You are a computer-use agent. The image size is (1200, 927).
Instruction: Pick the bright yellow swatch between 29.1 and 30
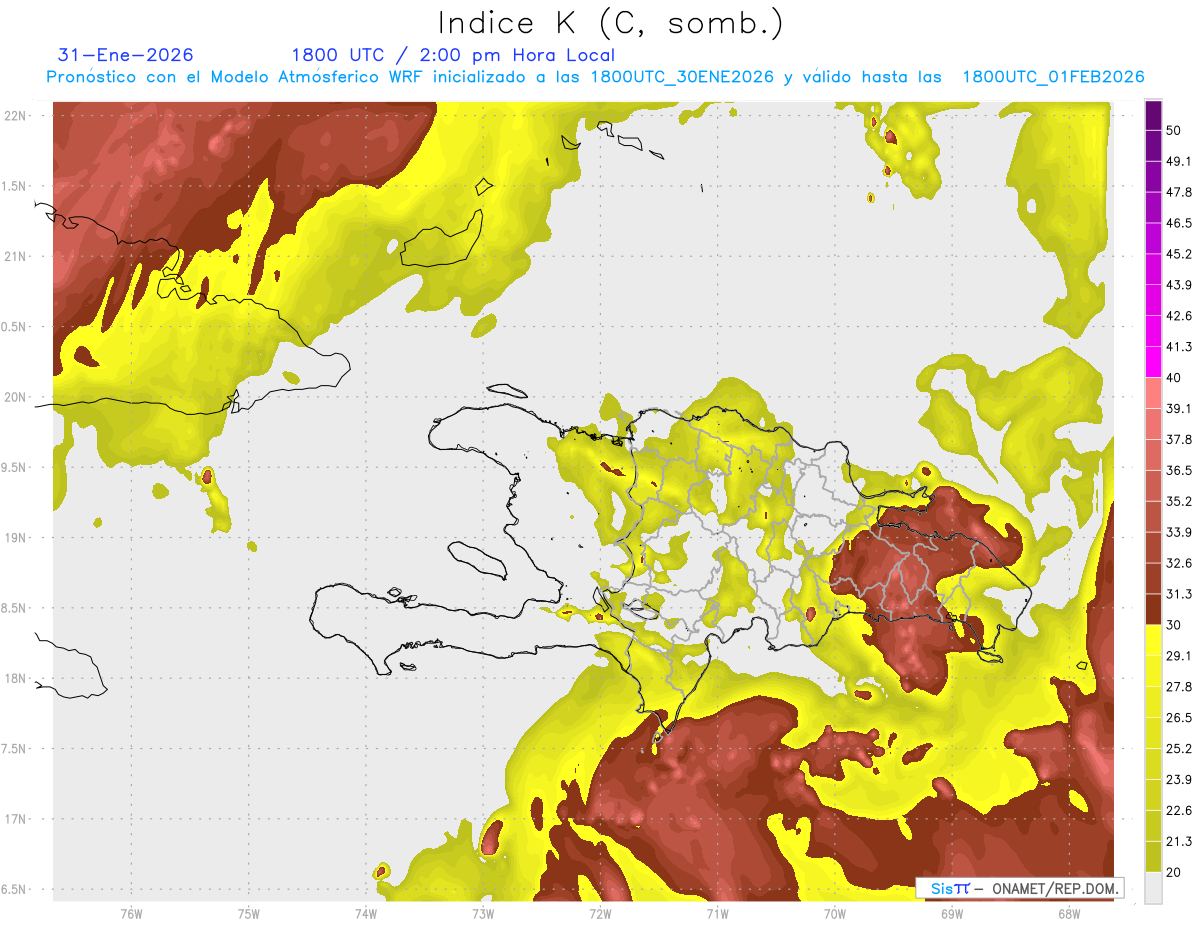(x=1153, y=640)
